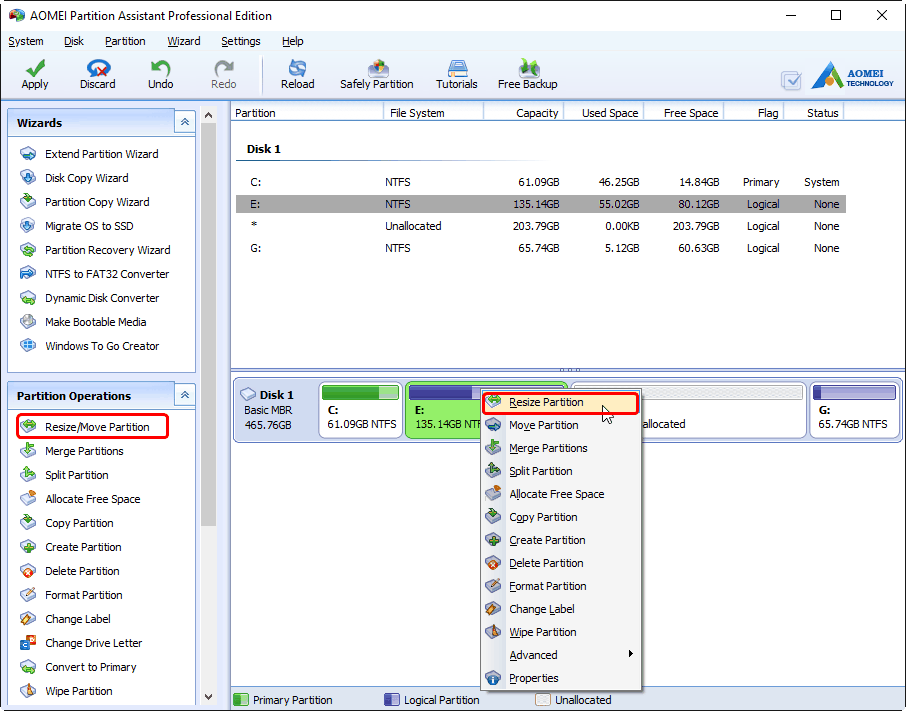Select the Unallocated row in partition list

(x=541, y=226)
